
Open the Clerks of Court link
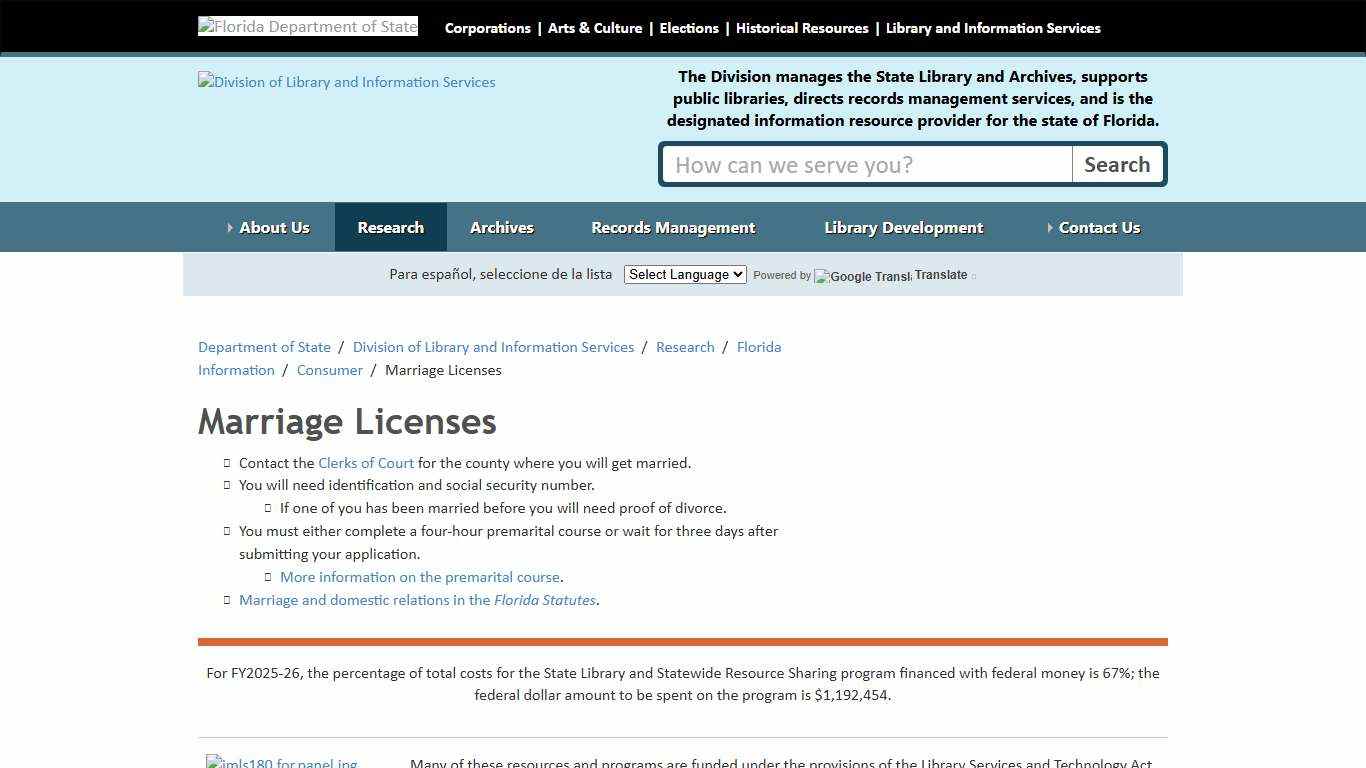point(366,462)
